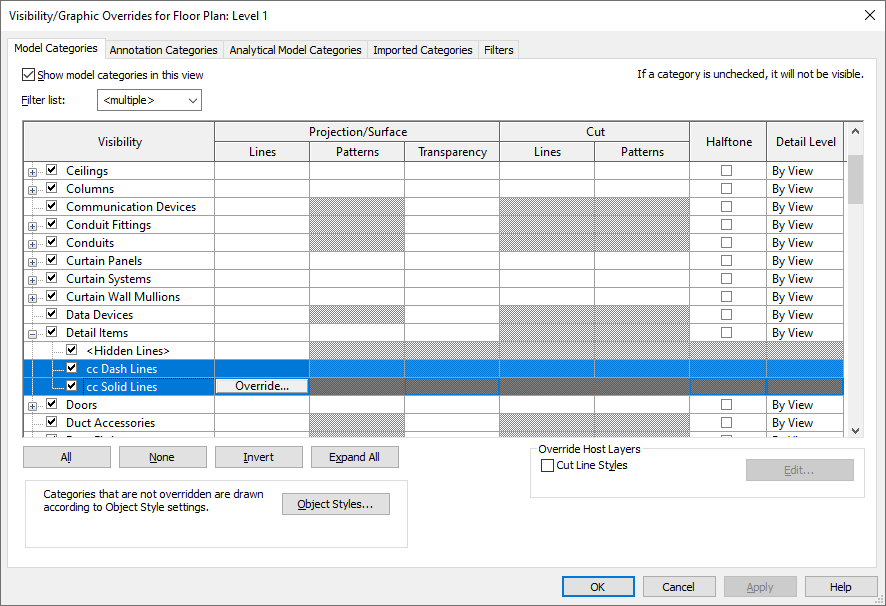Switch to the Annotation Categories tab
The height and width of the screenshot is (606, 886).
coord(163,50)
